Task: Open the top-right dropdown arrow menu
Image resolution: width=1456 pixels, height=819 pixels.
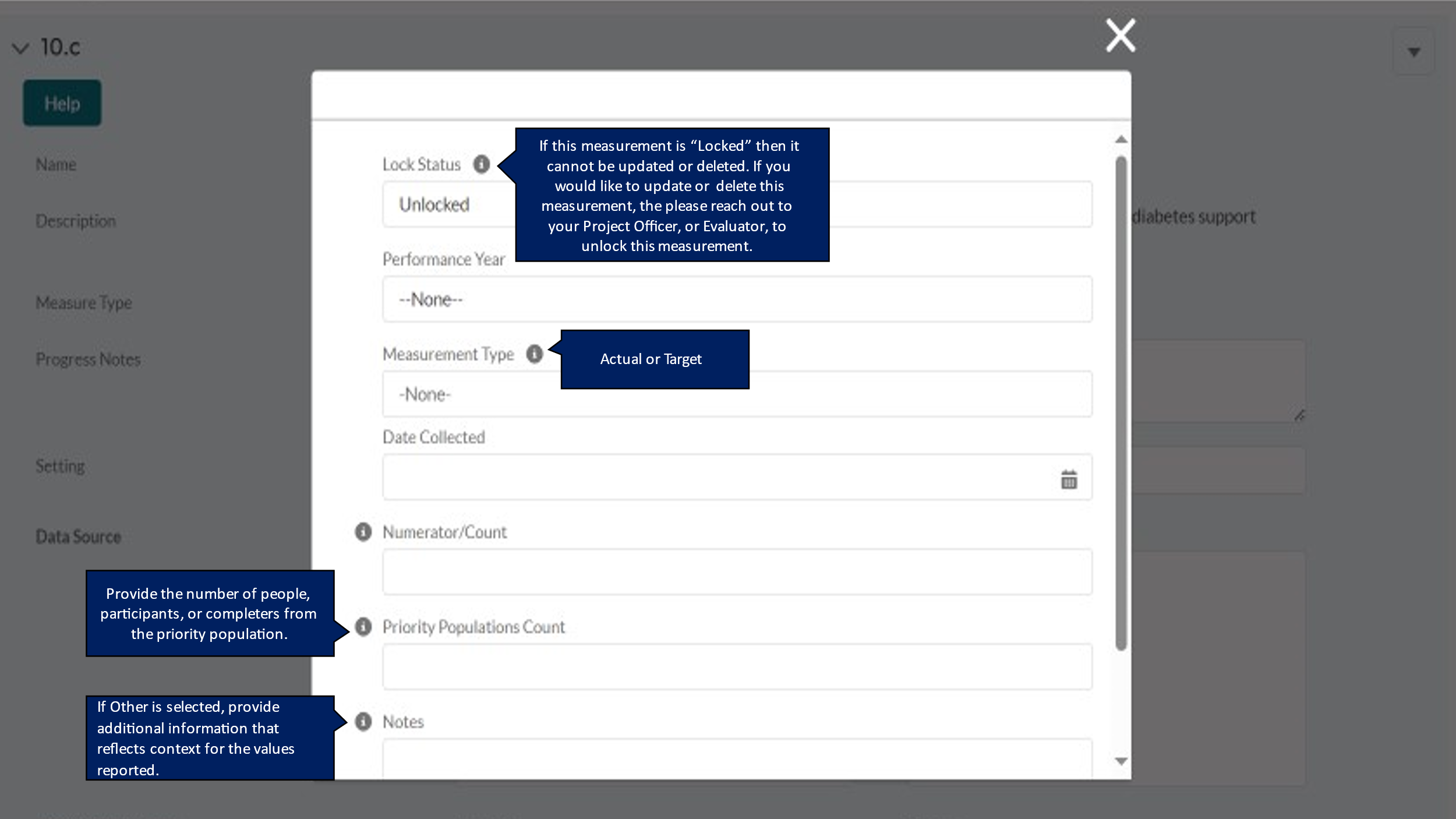Action: click(1413, 52)
